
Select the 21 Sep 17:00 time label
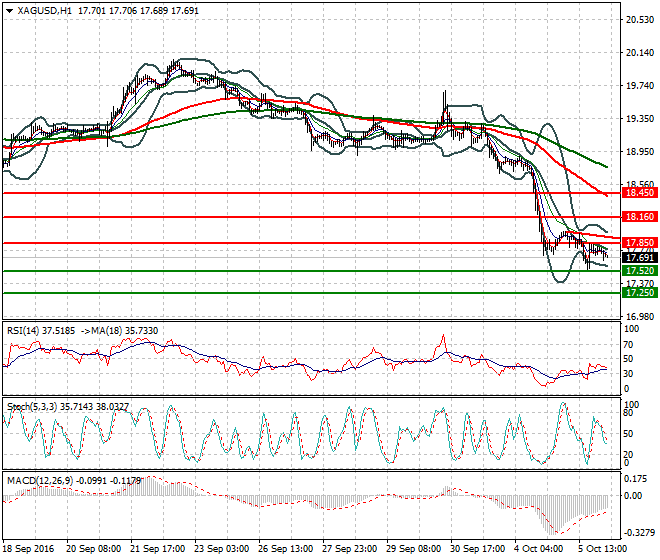[x=157, y=549]
